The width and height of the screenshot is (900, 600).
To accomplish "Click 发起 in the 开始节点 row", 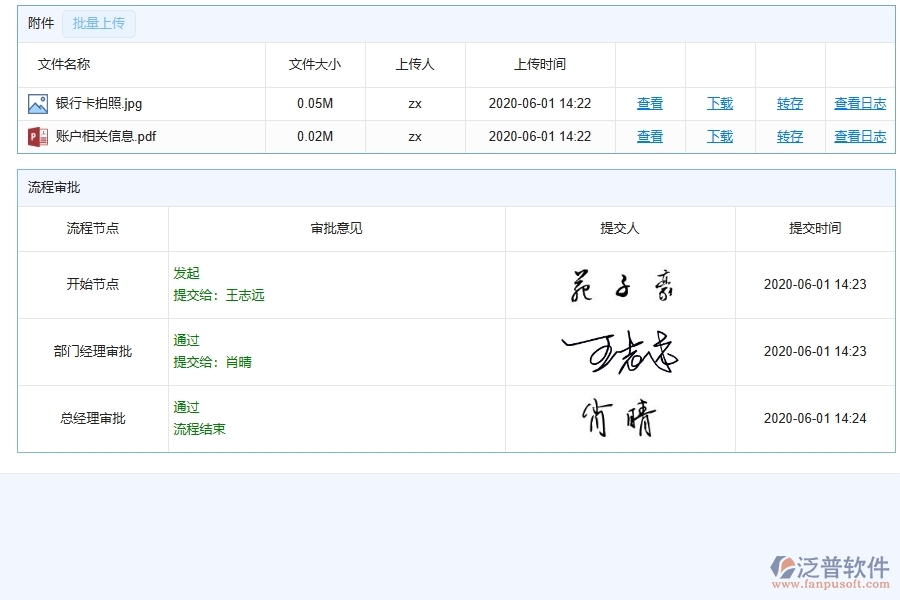I will pos(186,273).
